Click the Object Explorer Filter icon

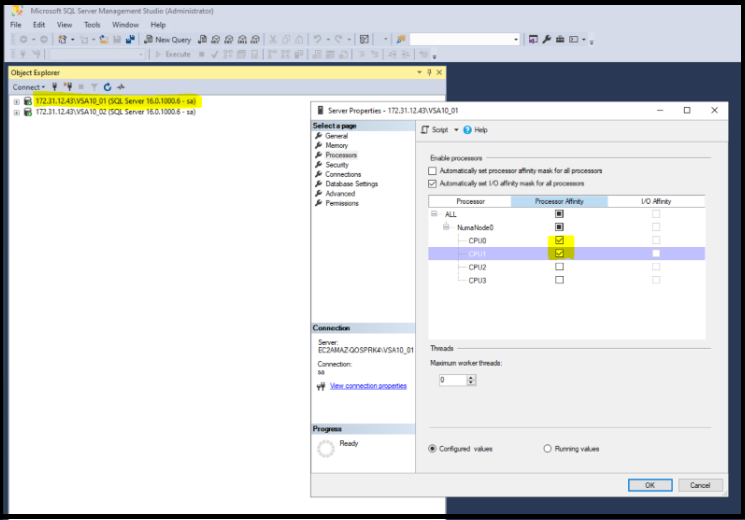click(x=94, y=87)
